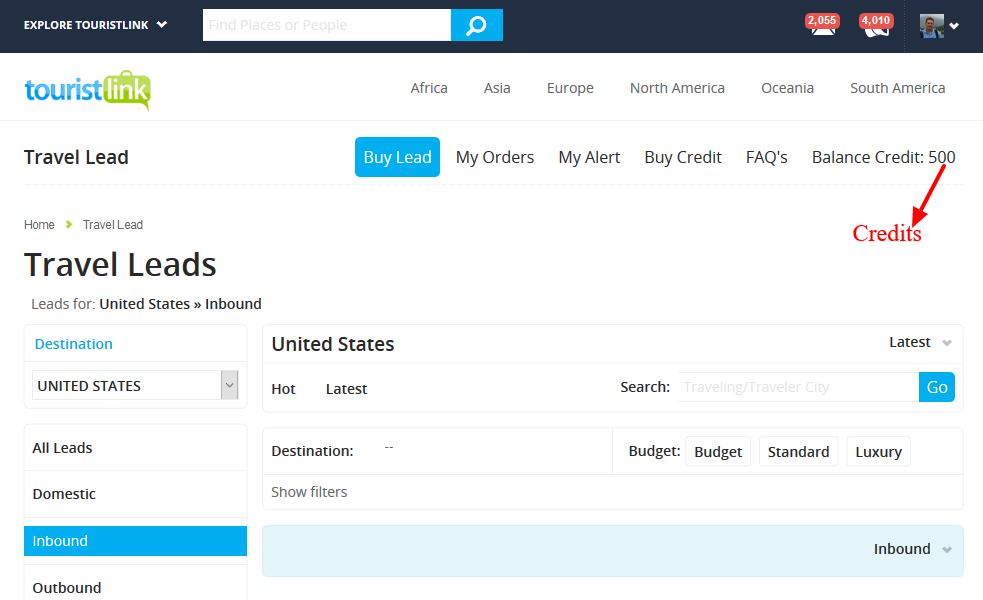Click the user profile avatar
Image resolution: width=983 pixels, height=600 pixels.
pos(932,26)
